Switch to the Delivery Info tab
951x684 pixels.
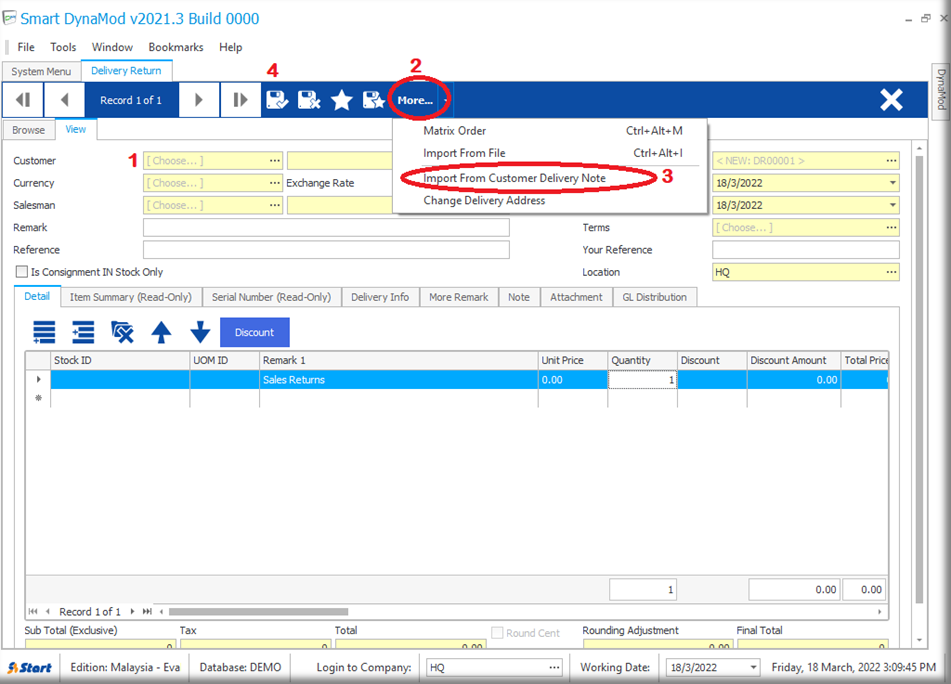click(379, 297)
